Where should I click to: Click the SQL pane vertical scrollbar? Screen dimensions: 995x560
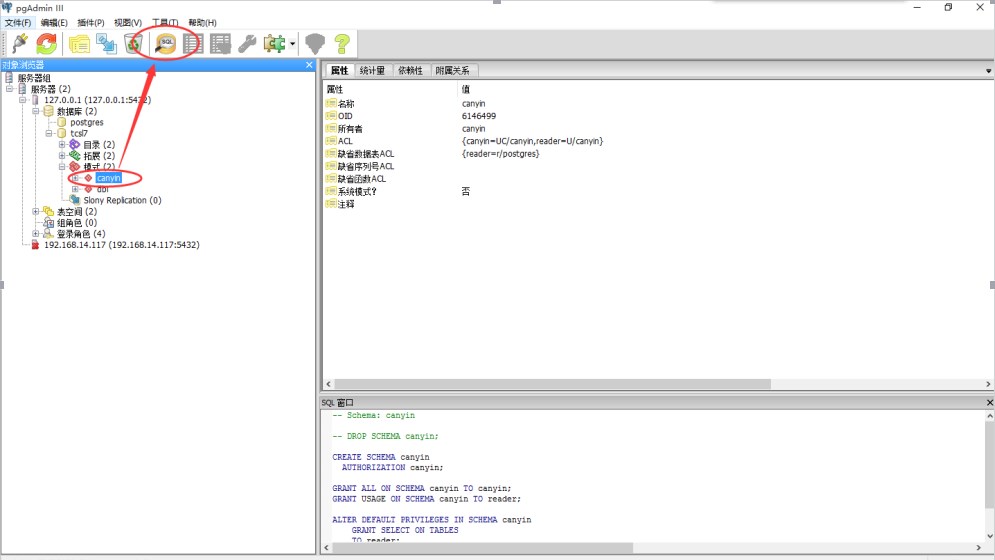pyautogui.click(x=989, y=463)
